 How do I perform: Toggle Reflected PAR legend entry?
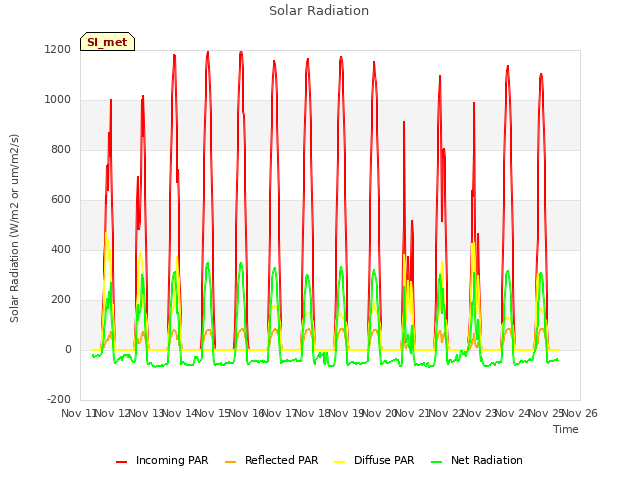[271, 460]
